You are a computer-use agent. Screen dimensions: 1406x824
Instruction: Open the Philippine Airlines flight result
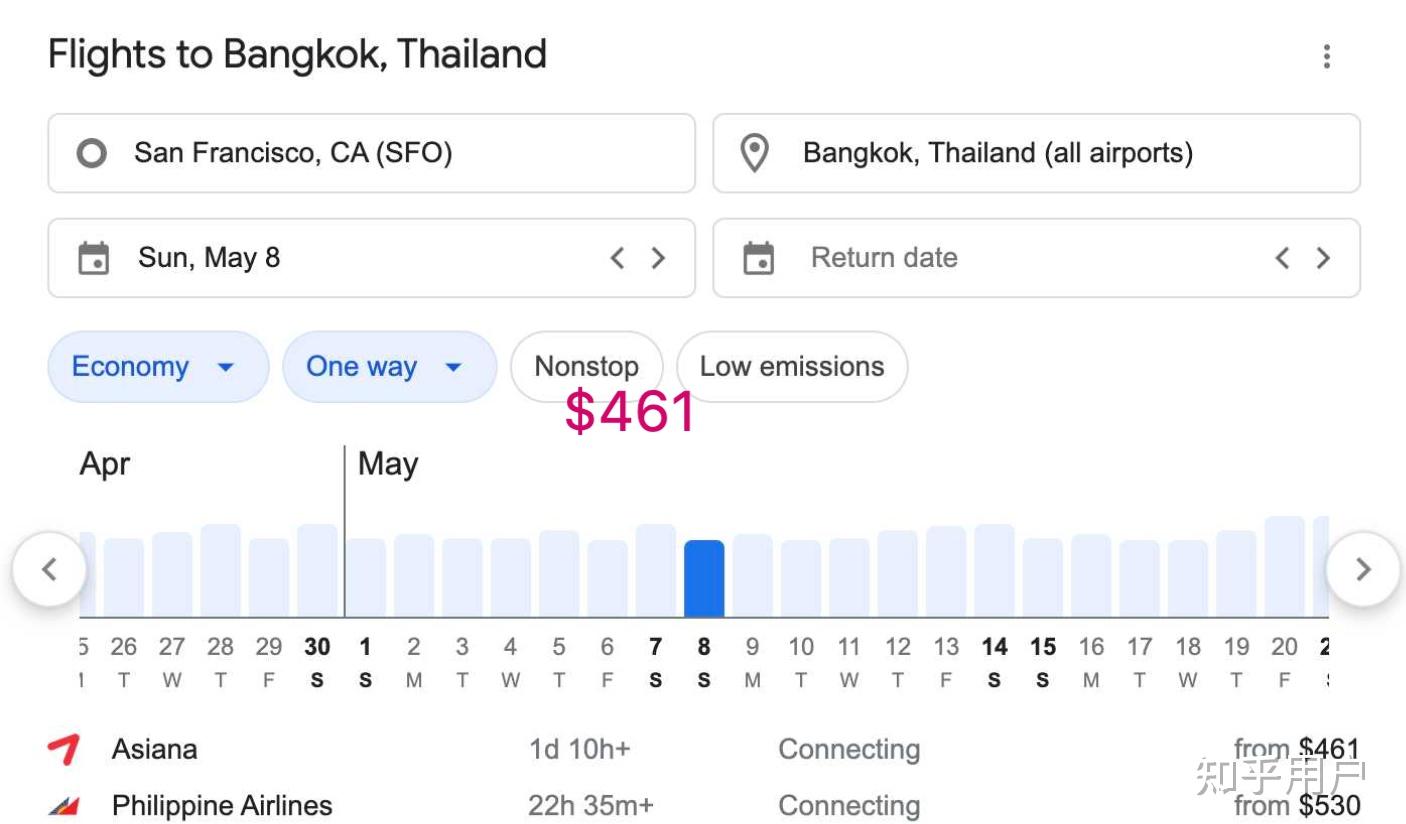[703, 805]
